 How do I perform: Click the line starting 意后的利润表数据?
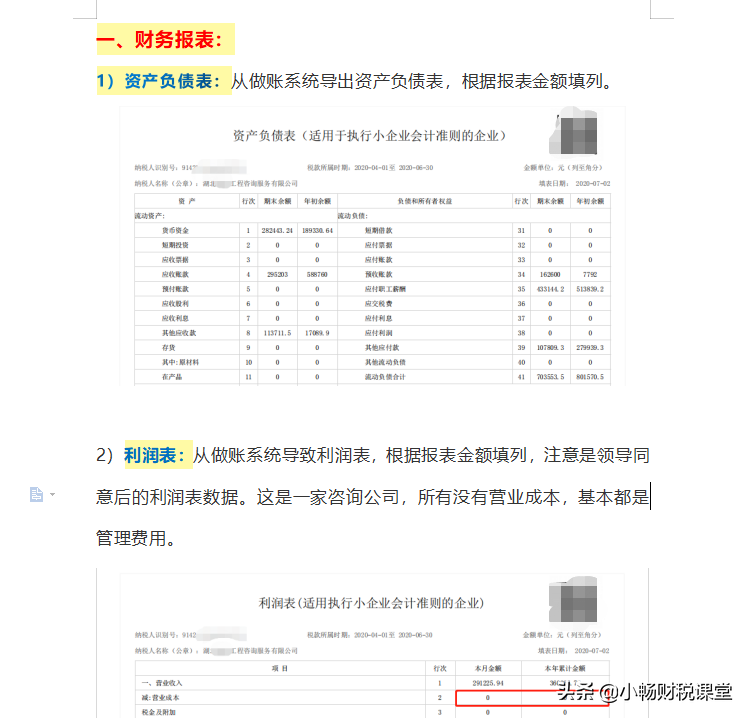373,497
